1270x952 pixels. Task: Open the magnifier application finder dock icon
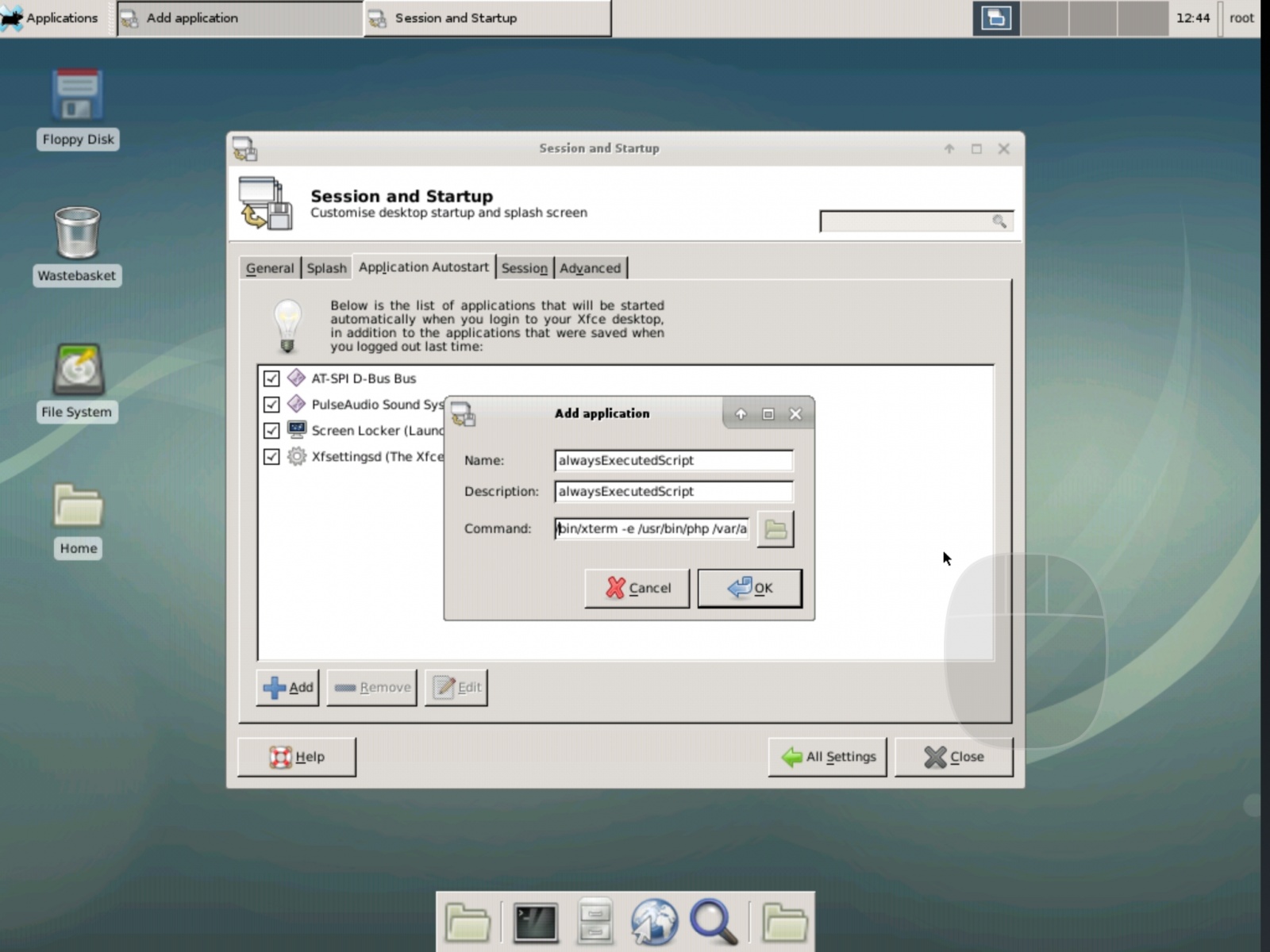pos(713,922)
